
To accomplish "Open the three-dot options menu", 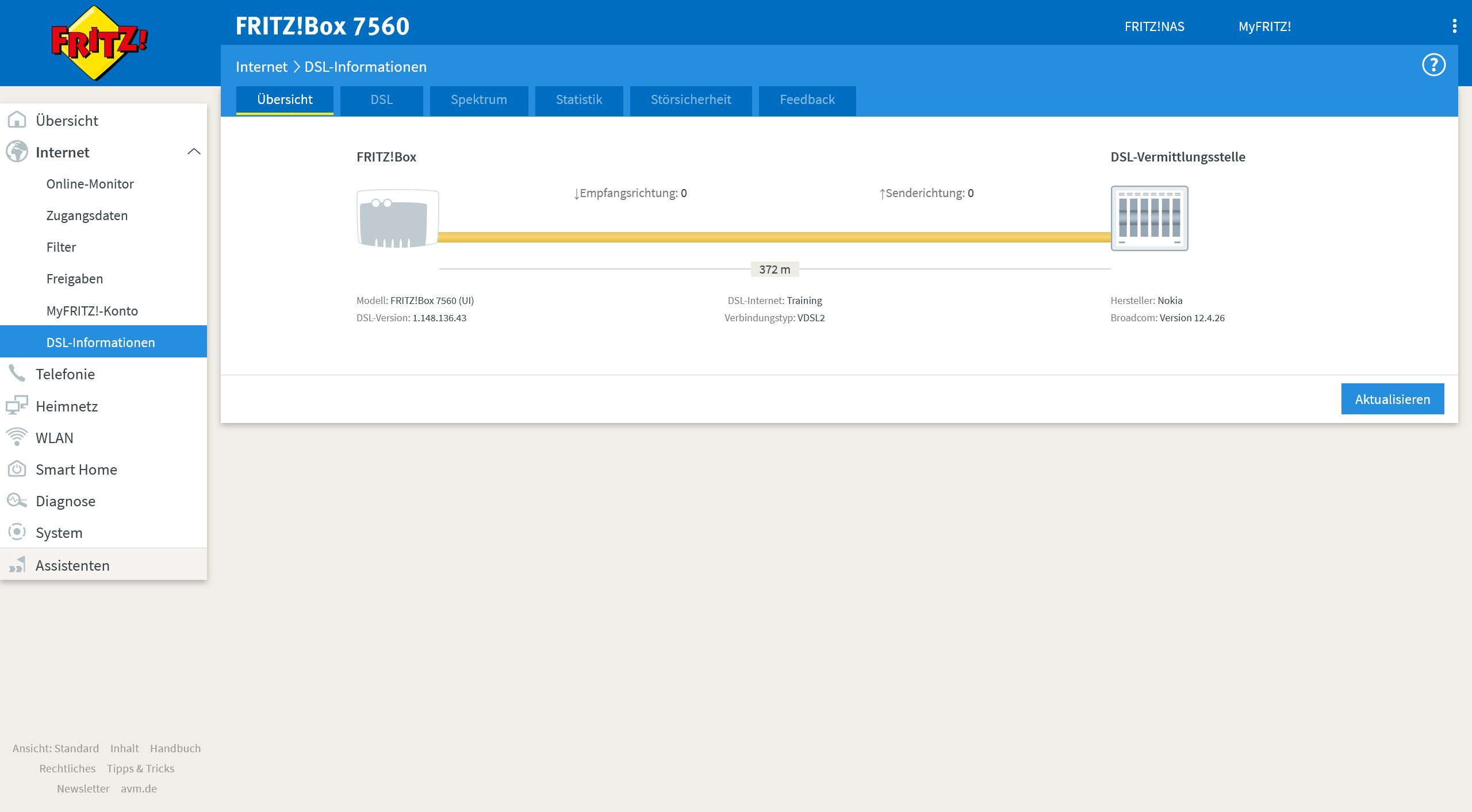I will pos(1454,26).
